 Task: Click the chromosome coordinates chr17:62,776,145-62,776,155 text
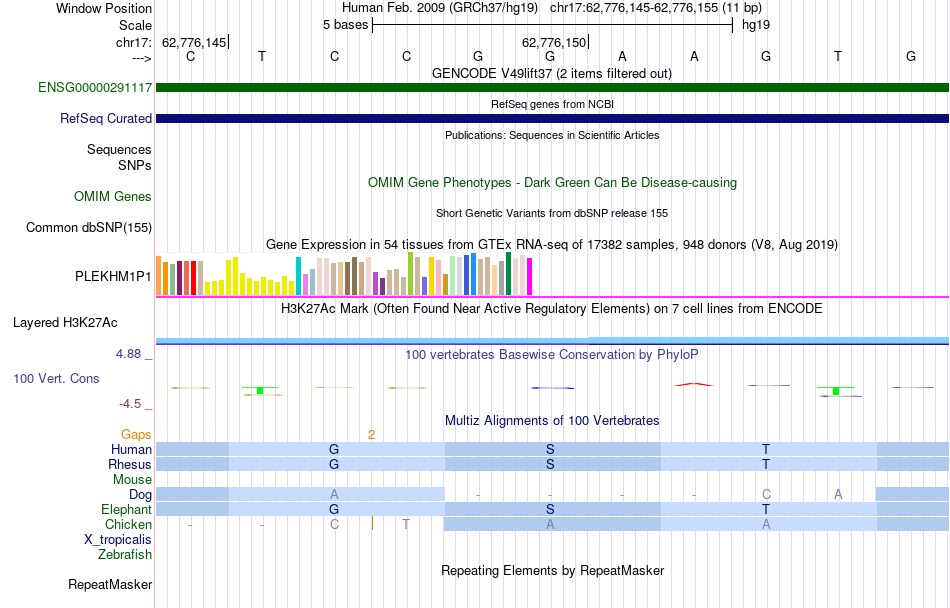tap(634, 8)
